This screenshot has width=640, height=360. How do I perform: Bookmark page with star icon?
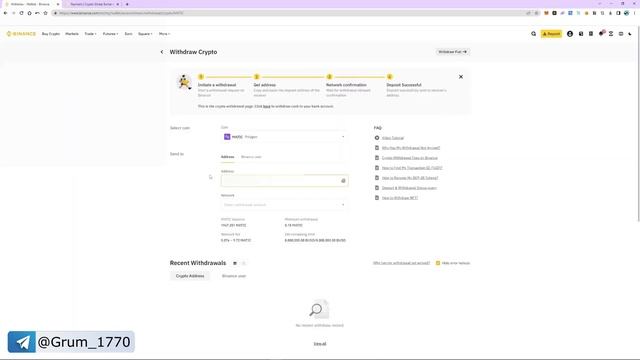(x=45, y=13)
